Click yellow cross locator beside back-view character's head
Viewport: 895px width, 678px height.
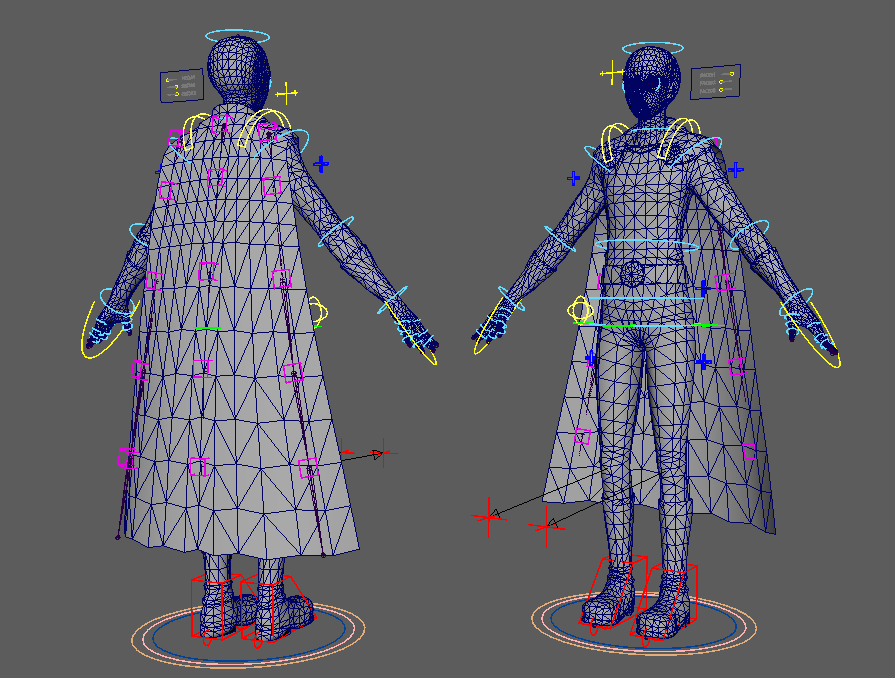(287, 94)
